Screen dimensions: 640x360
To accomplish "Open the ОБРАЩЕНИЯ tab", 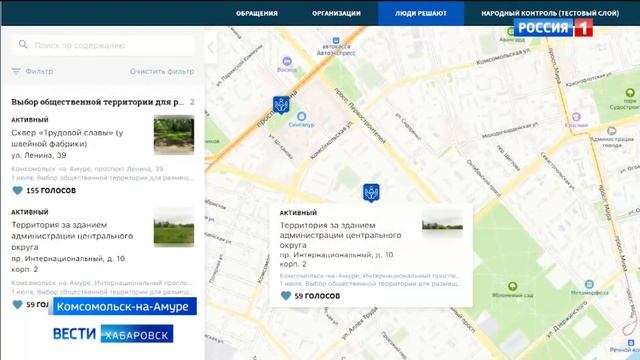I will (x=257, y=13).
